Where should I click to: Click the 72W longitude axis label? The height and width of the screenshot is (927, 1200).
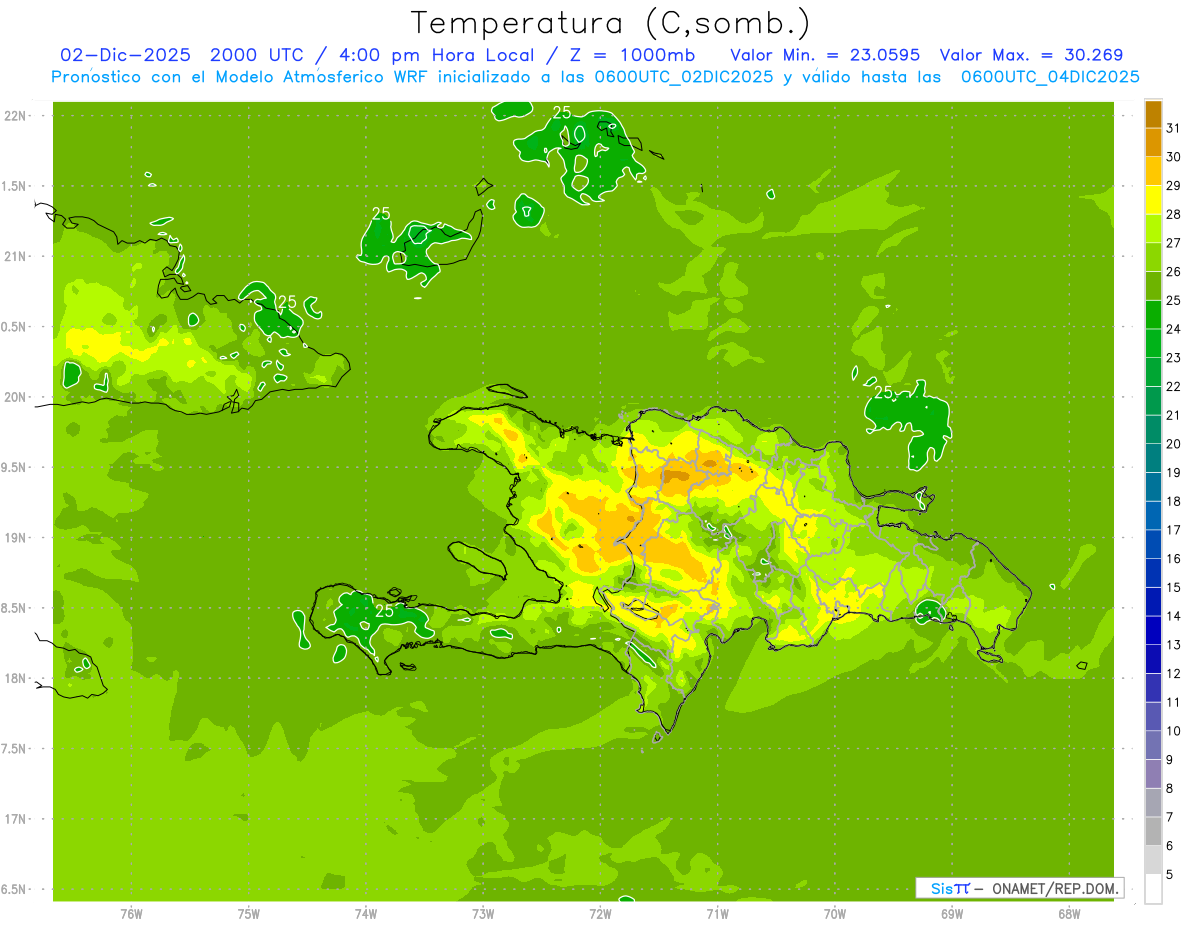coord(600,913)
